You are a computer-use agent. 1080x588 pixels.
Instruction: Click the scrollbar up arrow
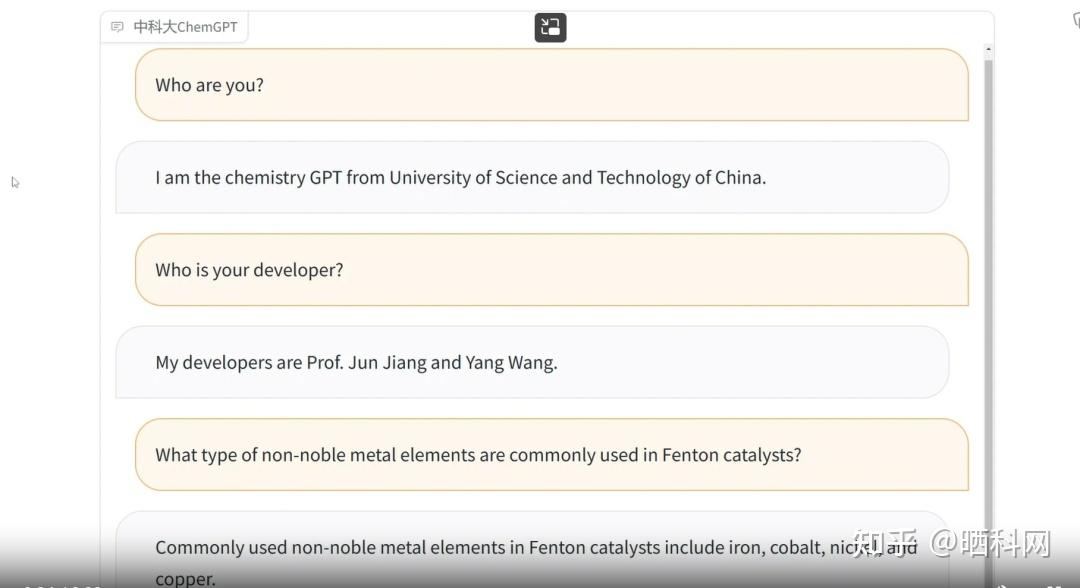coord(988,49)
